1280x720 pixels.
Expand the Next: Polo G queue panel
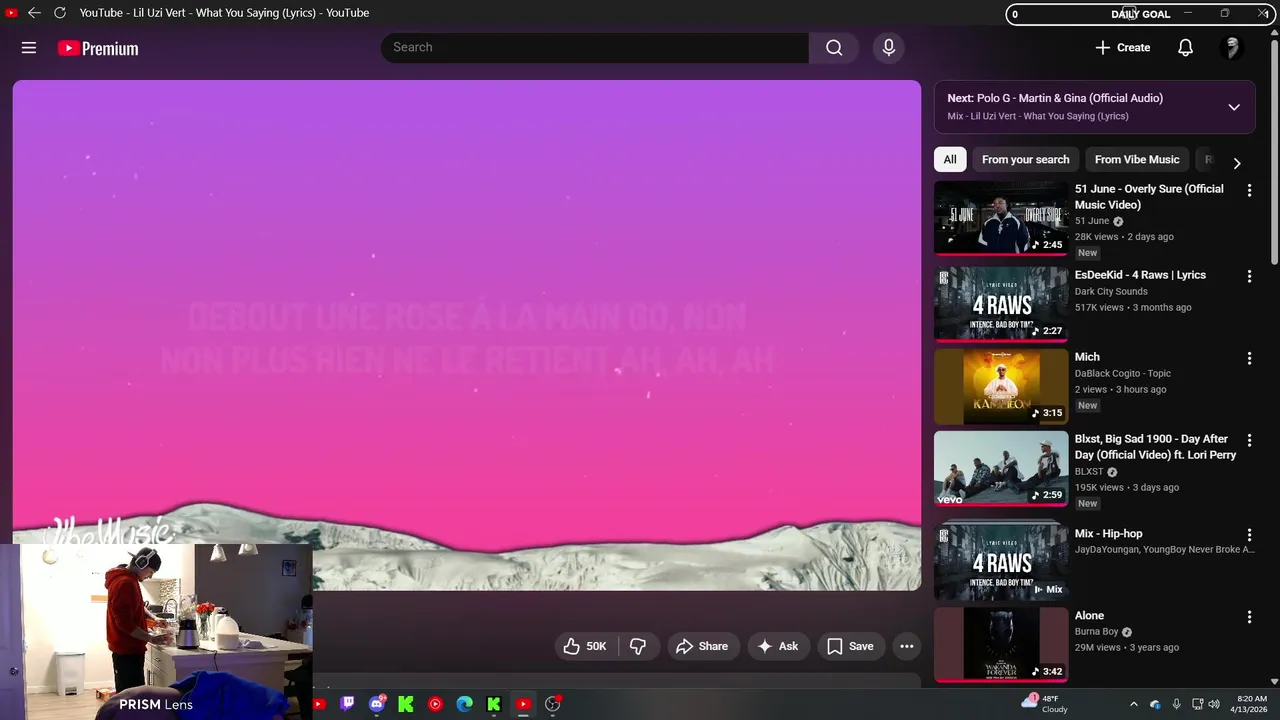click(1234, 107)
